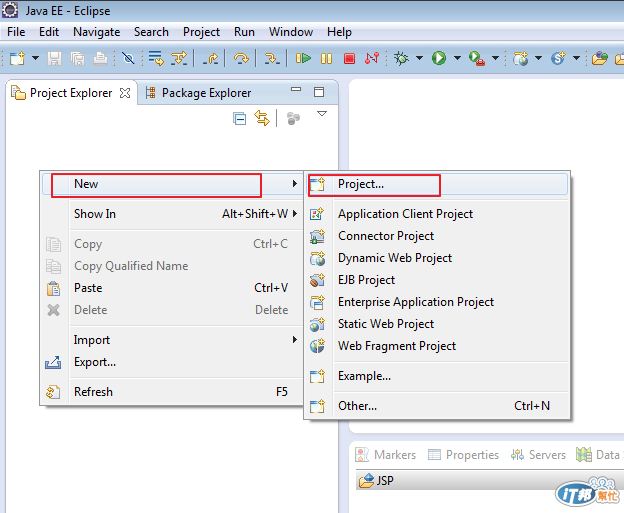This screenshot has height=513, width=624.
Task: Select EJB Project
Action: [437, 280]
